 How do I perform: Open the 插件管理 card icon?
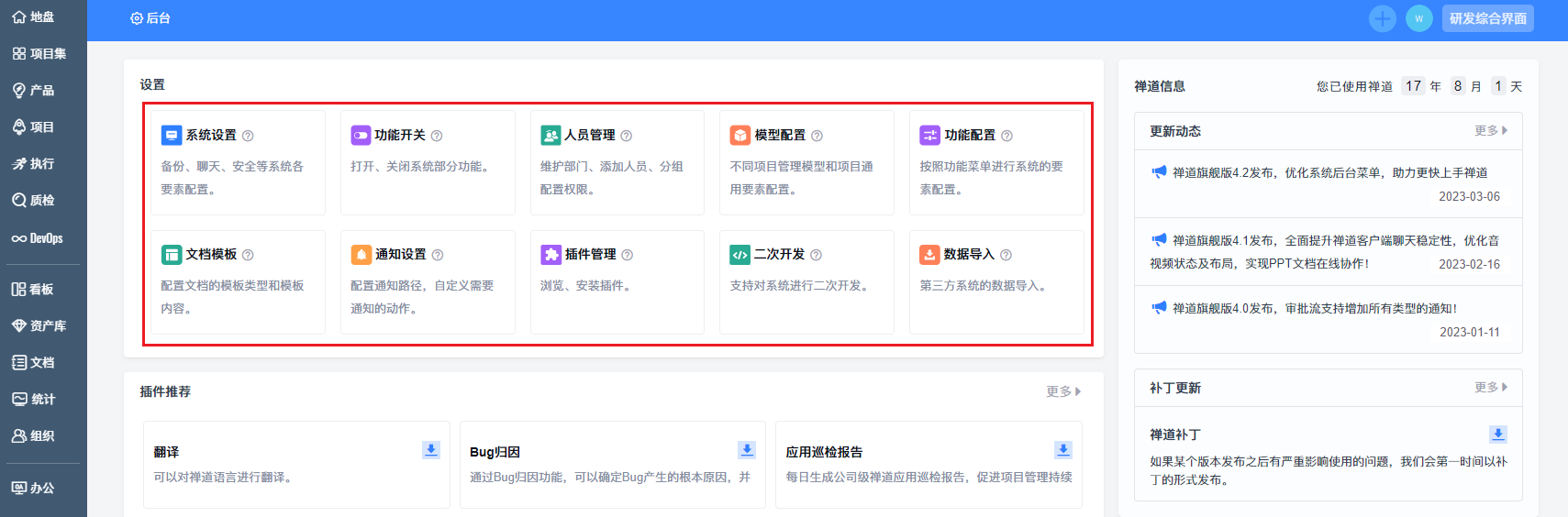click(x=550, y=255)
